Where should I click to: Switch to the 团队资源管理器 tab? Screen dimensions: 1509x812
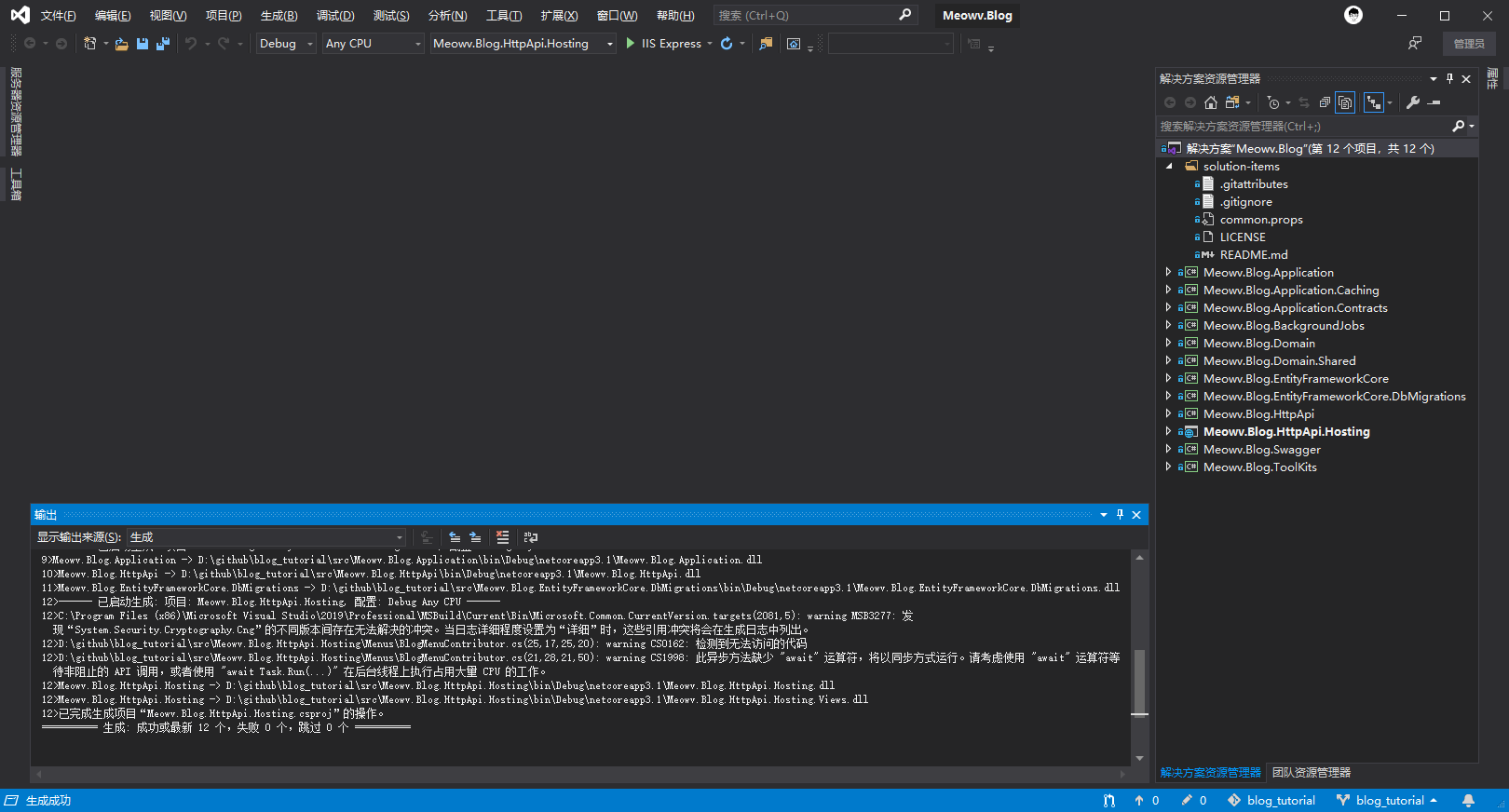point(1312,773)
